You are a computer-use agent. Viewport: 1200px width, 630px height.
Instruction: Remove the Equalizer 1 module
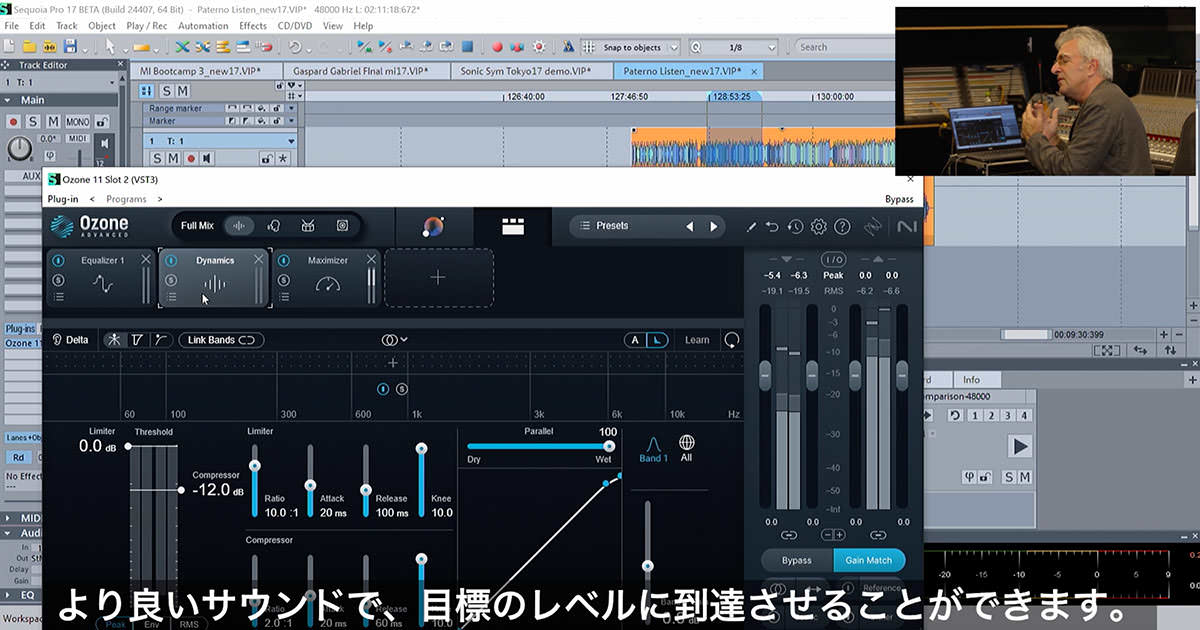[146, 260]
